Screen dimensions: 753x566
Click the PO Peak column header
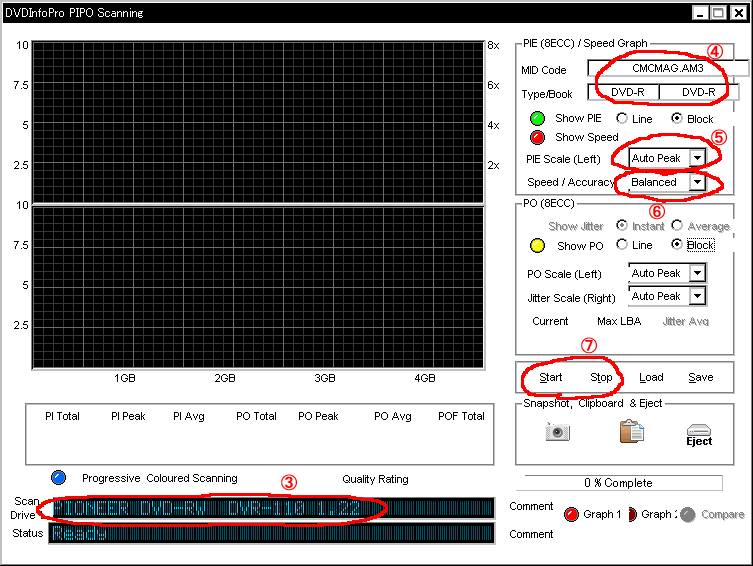(x=318, y=416)
